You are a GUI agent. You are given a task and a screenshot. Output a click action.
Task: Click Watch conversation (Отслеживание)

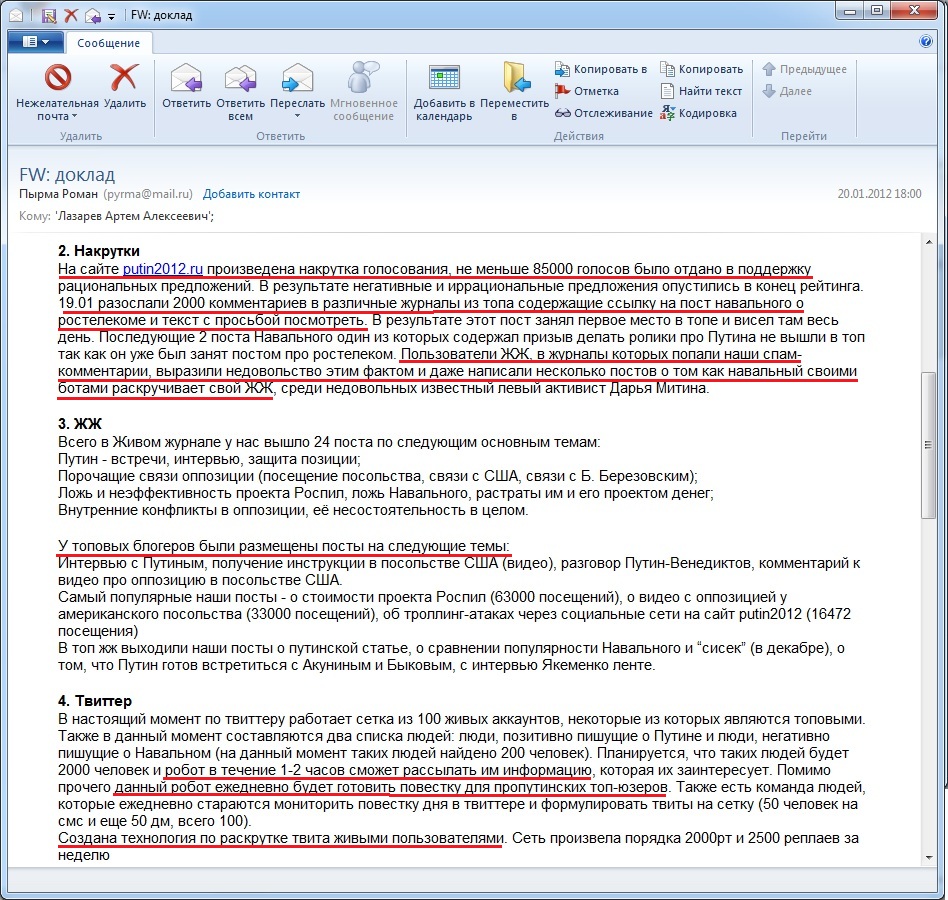(x=603, y=113)
